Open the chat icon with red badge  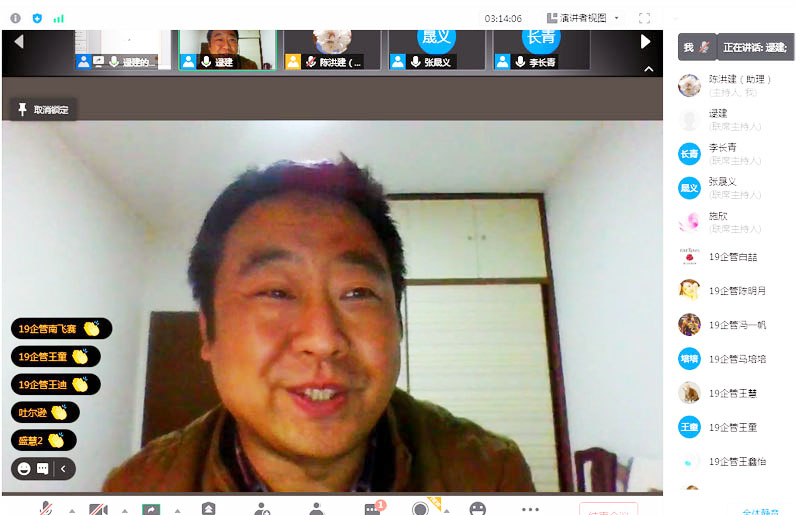pyautogui.click(x=373, y=508)
